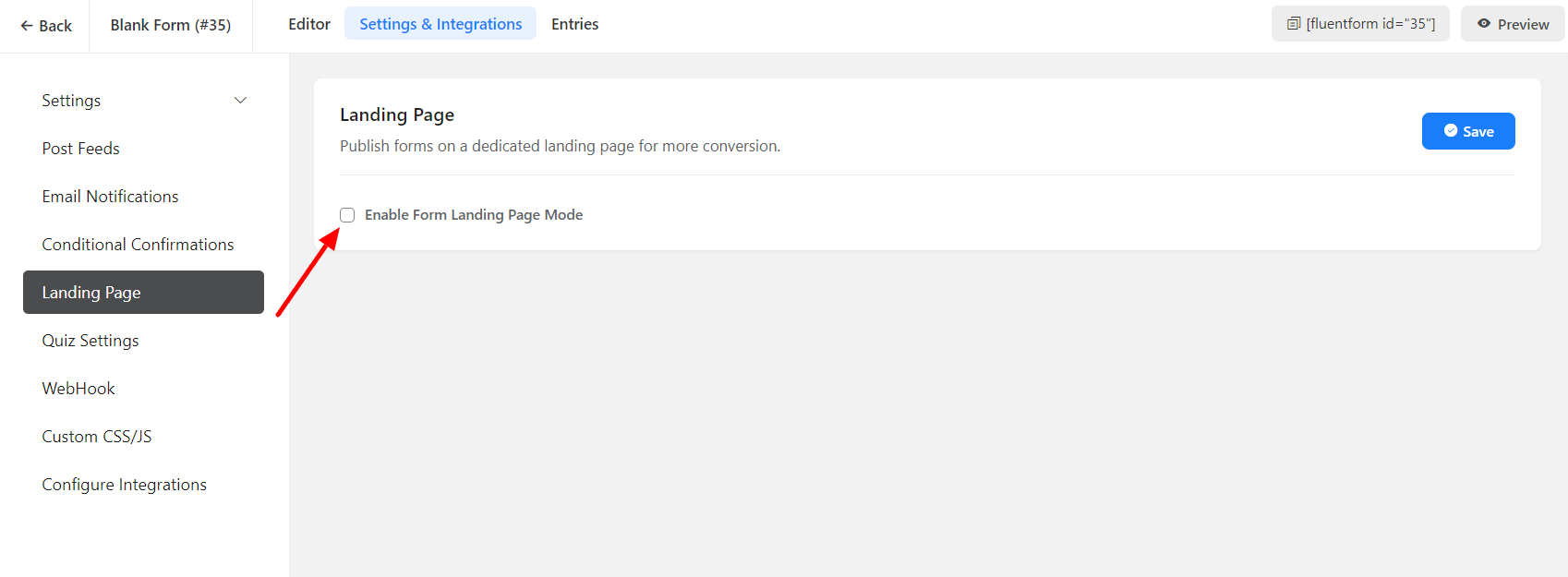The image size is (1568, 577).
Task: Copy the fluentform id="35" shortcode
Action: (x=1369, y=24)
